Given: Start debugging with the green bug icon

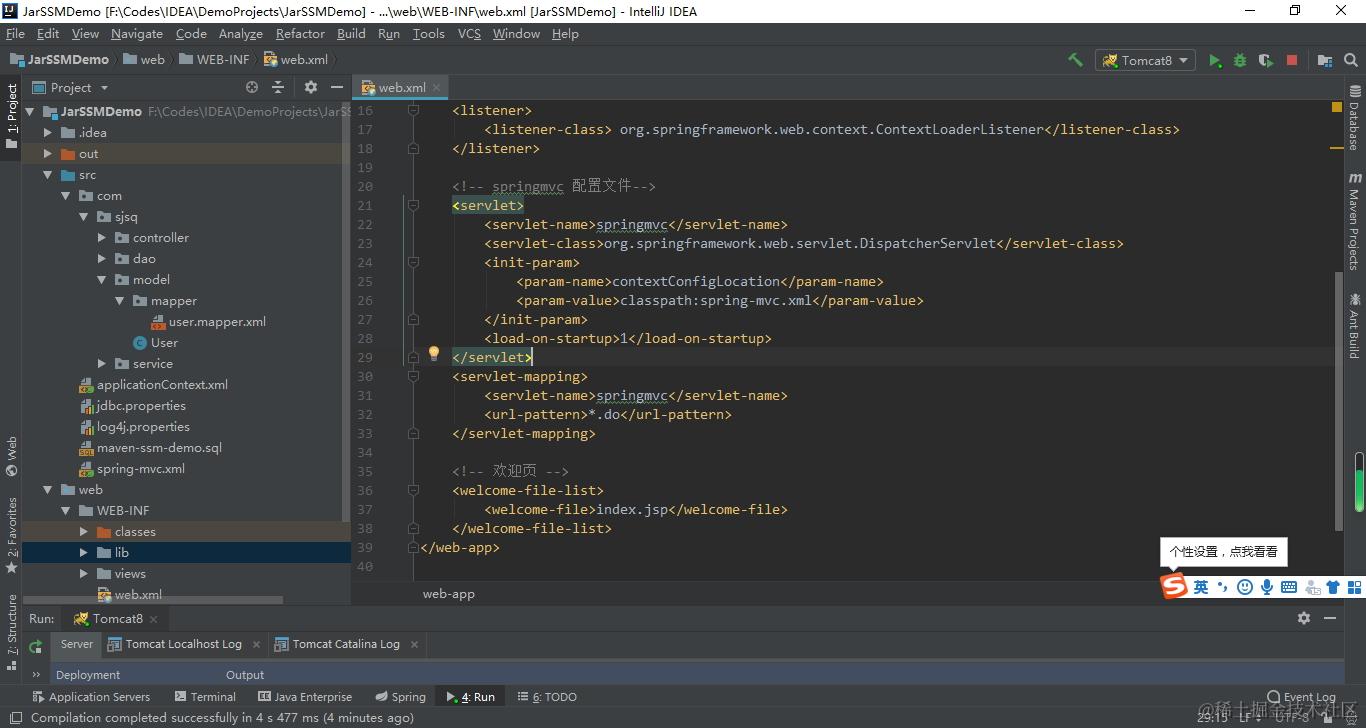Looking at the screenshot, I should [x=1240, y=60].
